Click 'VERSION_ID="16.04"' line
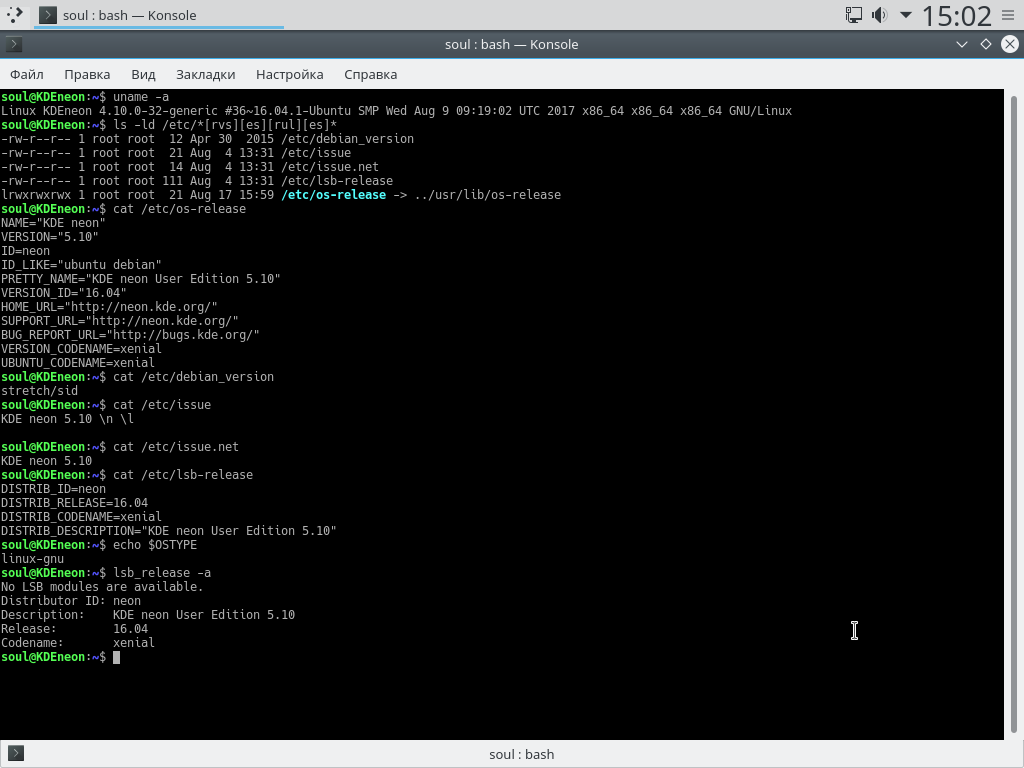The height and width of the screenshot is (768, 1024). (63, 293)
